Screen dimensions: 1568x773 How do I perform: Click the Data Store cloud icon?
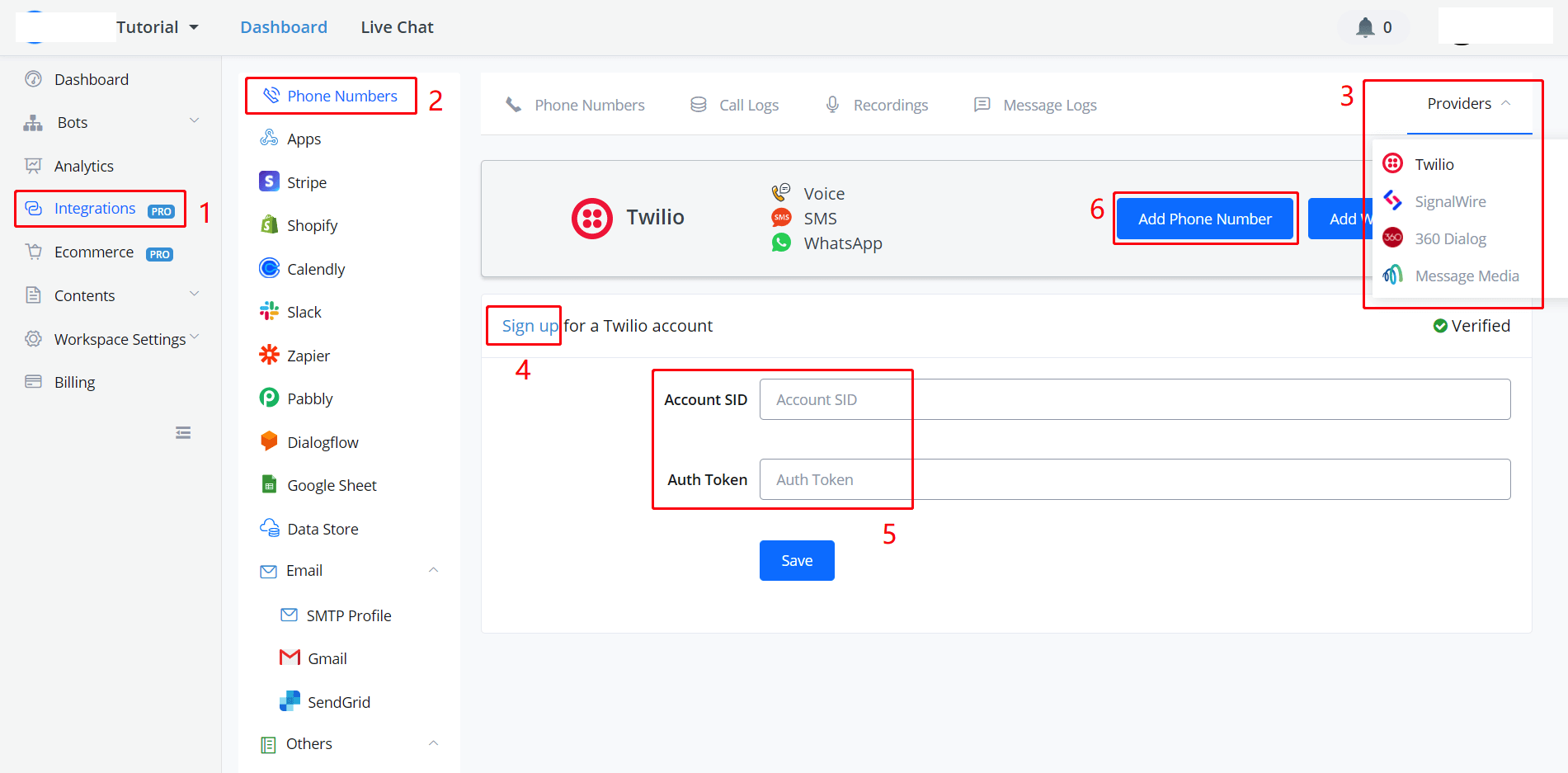[269, 528]
